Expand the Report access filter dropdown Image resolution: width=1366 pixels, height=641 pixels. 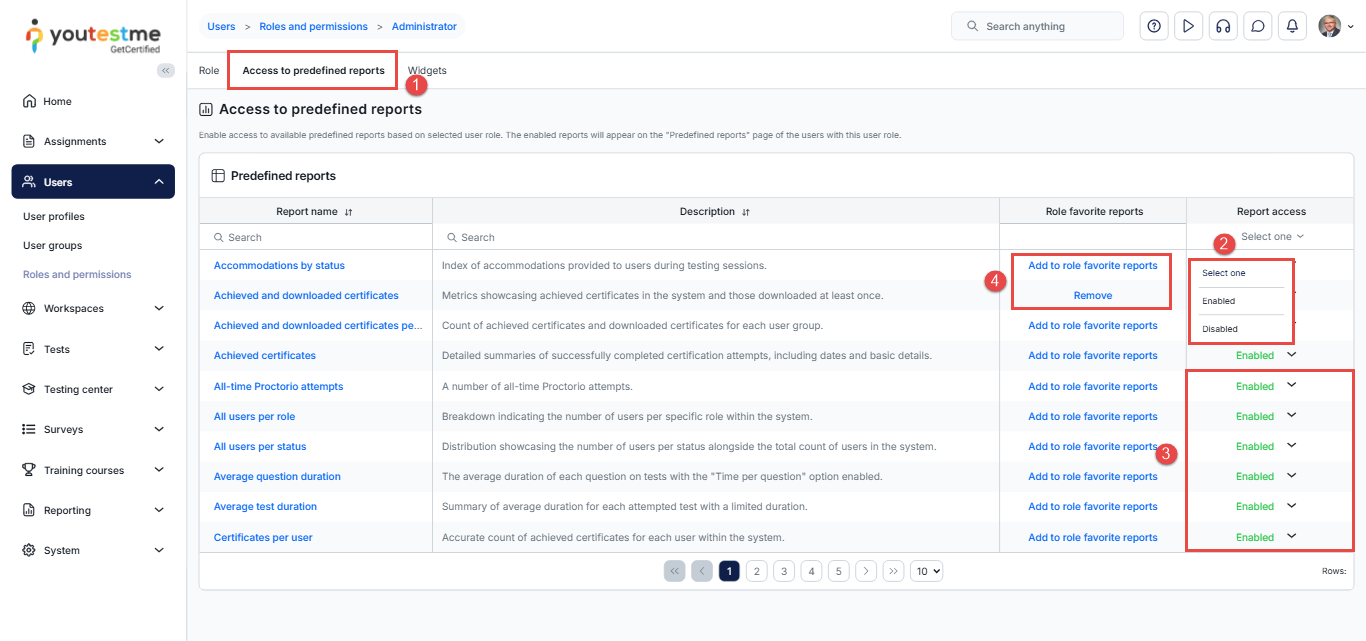click(1271, 237)
